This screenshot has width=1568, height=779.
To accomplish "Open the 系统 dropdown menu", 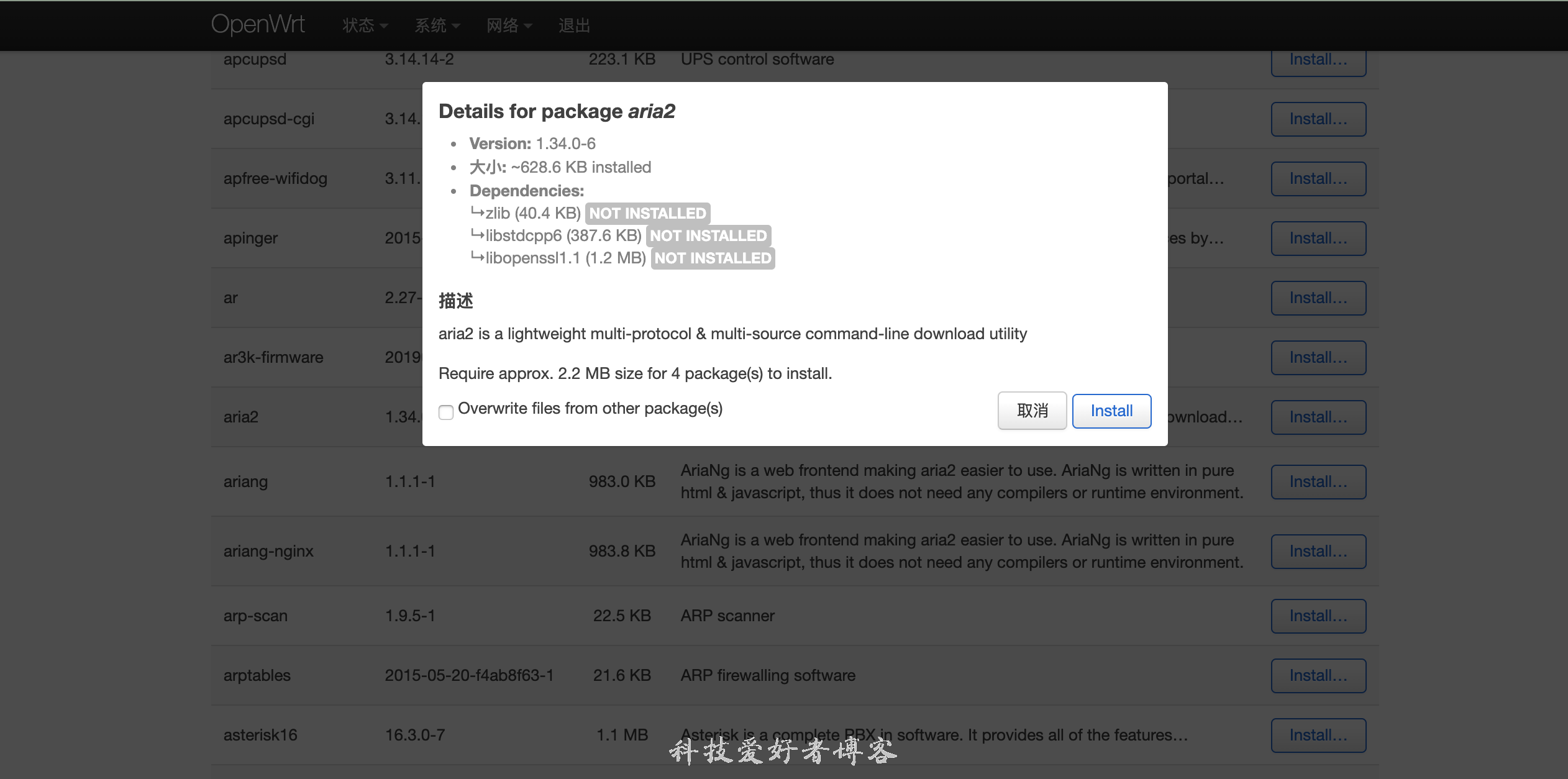I will coord(437,25).
